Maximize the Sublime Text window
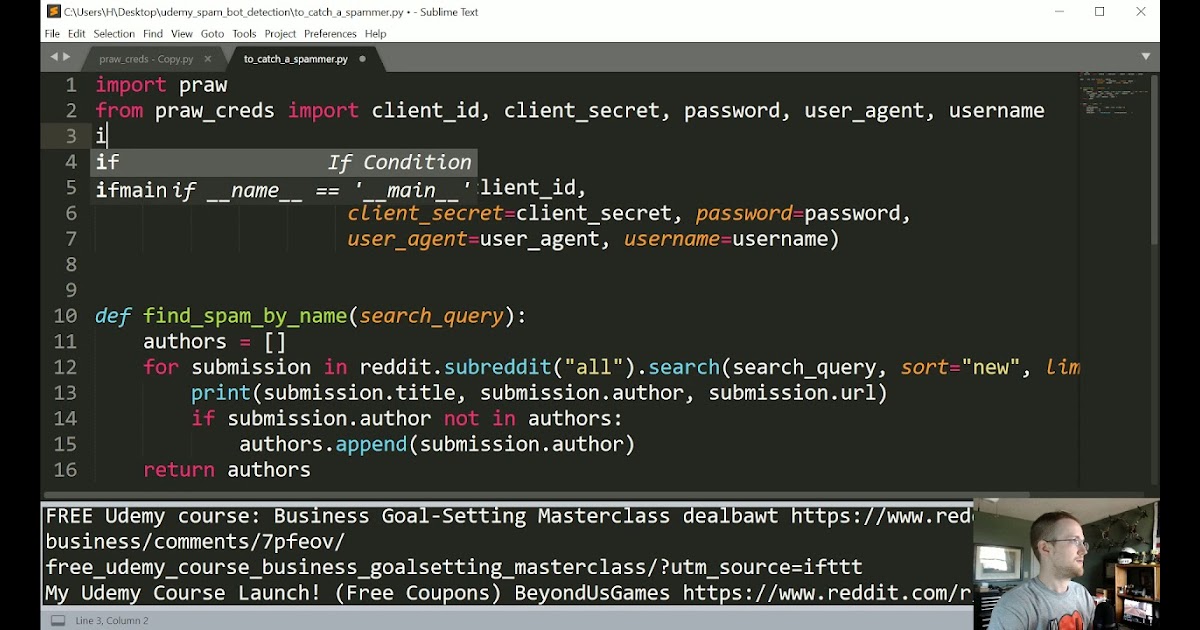The height and width of the screenshot is (630, 1200). click(x=1100, y=12)
